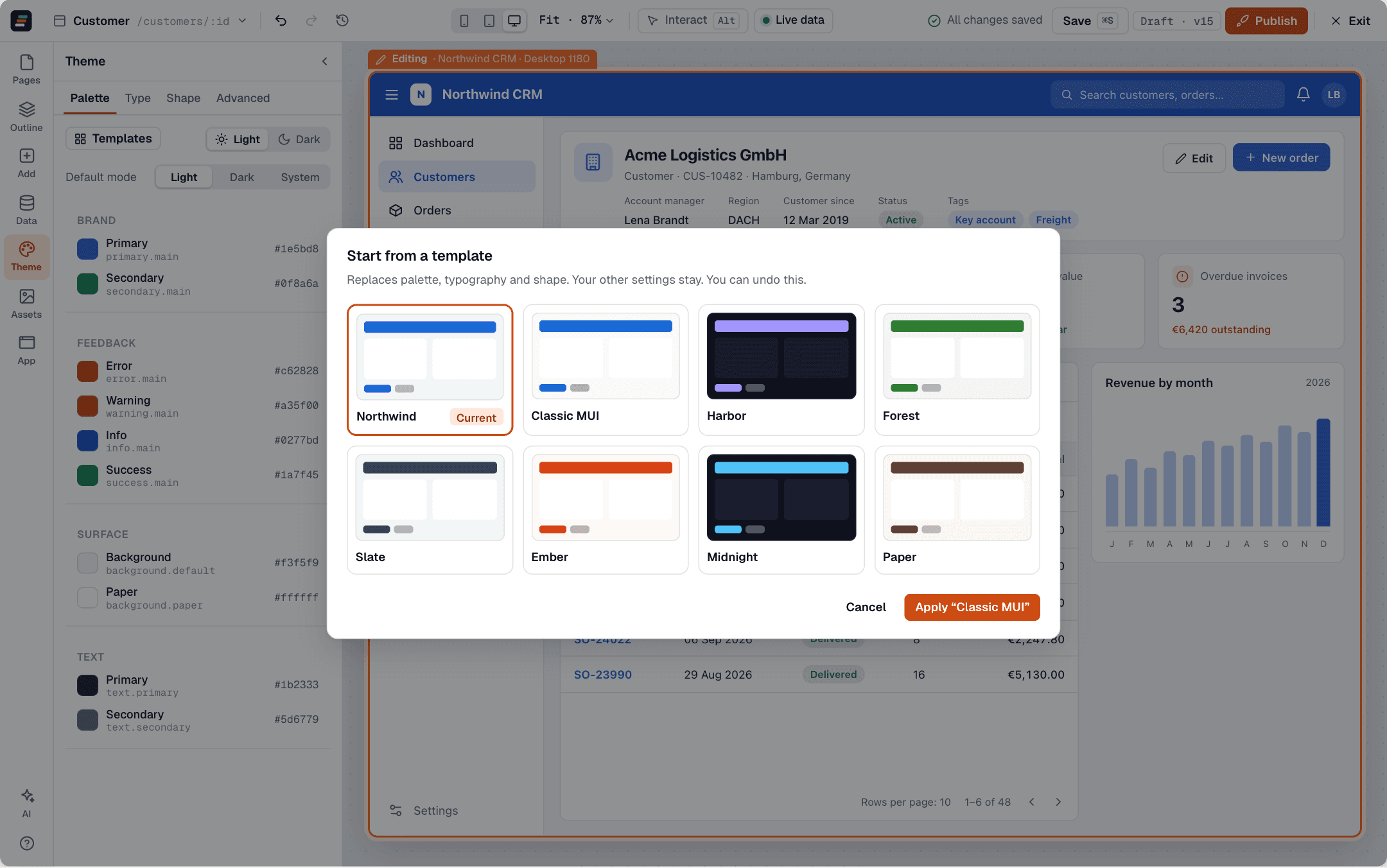Click the notification bell in Northwind CRM

point(1303,94)
